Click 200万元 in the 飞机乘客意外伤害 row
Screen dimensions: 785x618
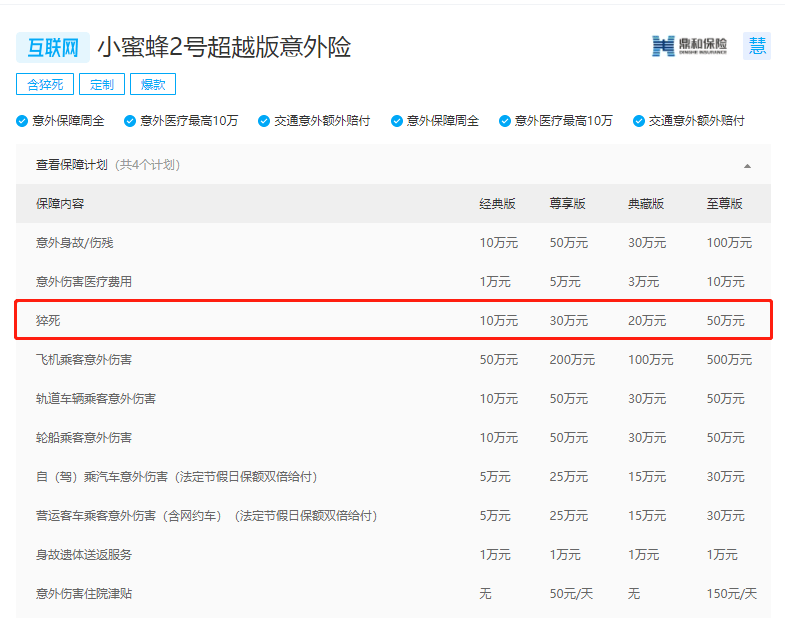pyautogui.click(x=572, y=360)
